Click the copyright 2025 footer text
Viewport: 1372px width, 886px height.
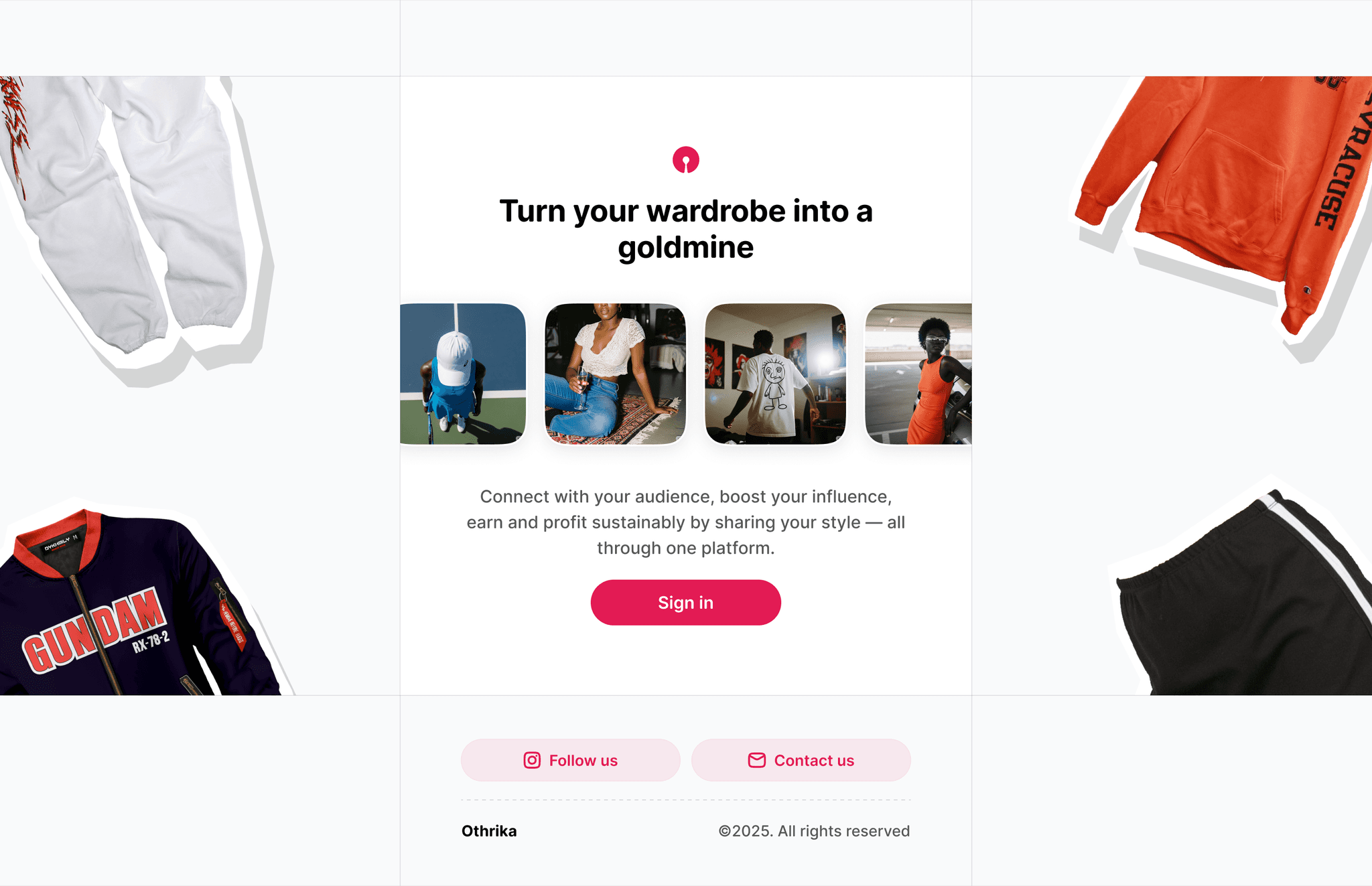click(814, 831)
